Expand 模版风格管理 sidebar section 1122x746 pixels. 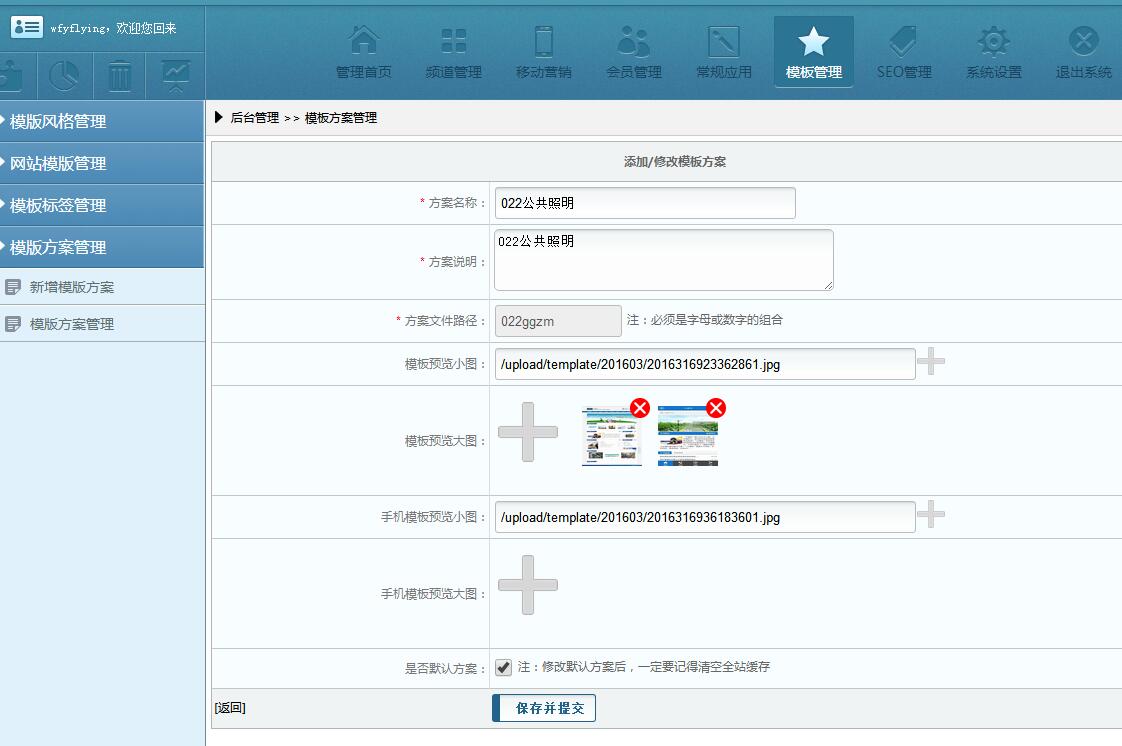102,121
